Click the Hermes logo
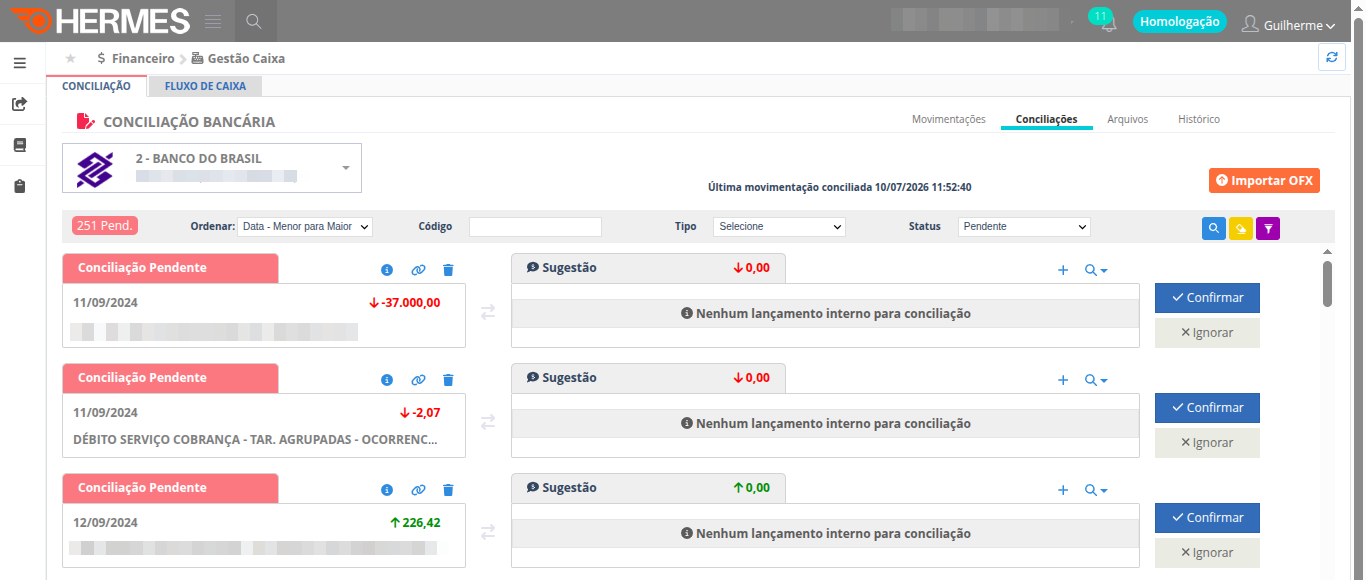 click(x=100, y=21)
